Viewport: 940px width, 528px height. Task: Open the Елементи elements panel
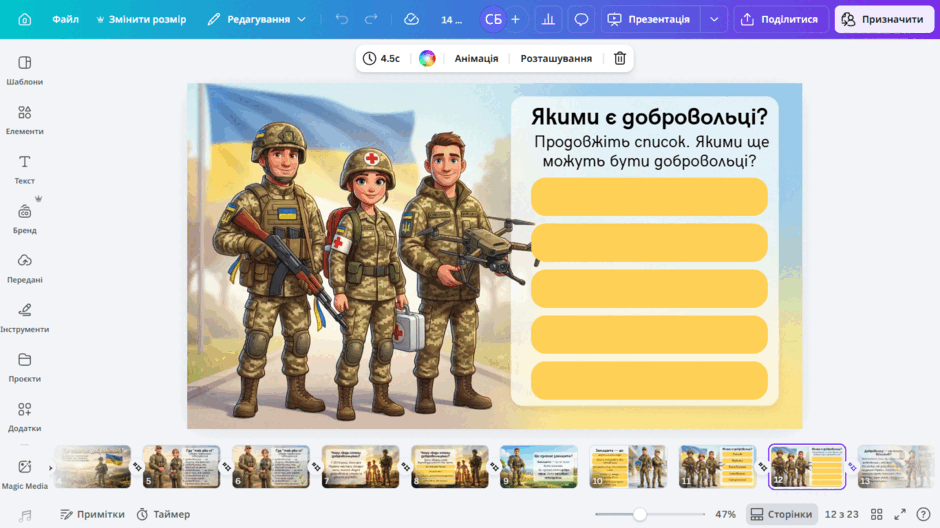25,120
